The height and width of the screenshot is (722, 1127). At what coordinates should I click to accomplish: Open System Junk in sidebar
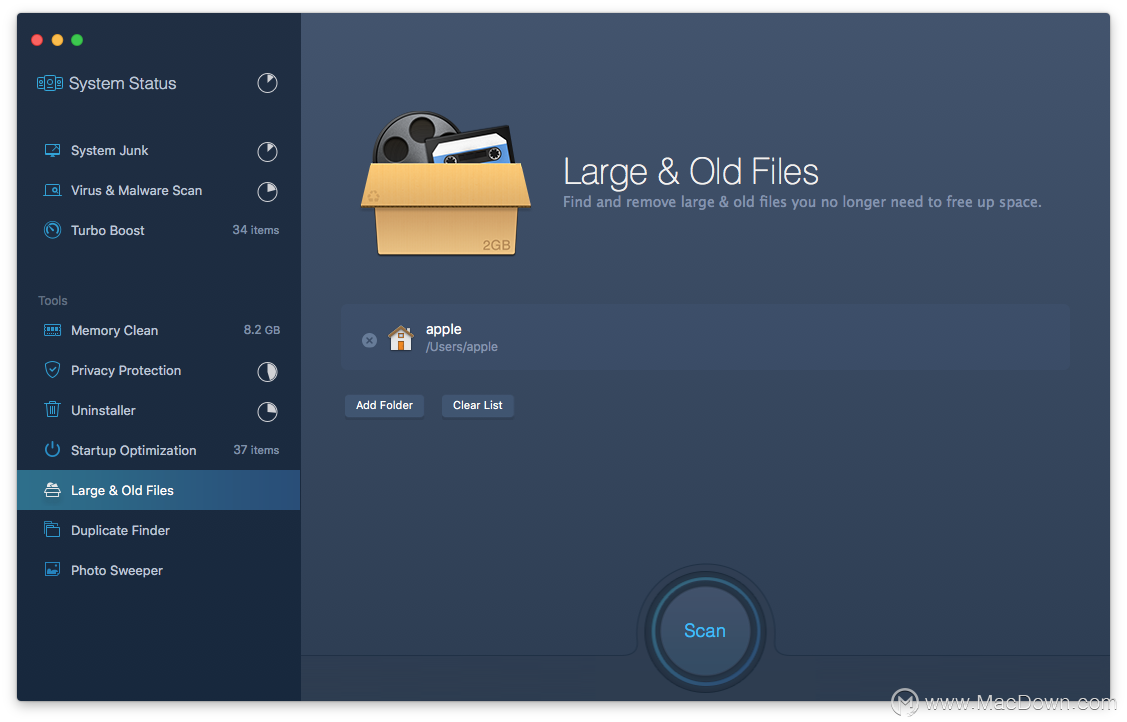click(109, 150)
